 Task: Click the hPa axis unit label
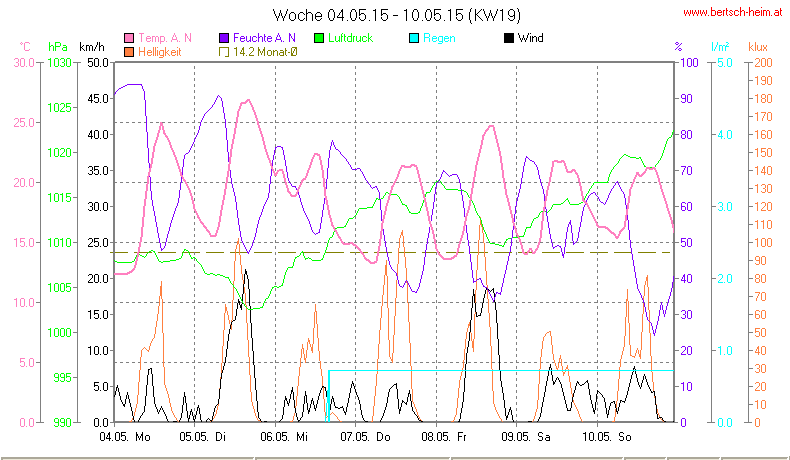[58, 47]
